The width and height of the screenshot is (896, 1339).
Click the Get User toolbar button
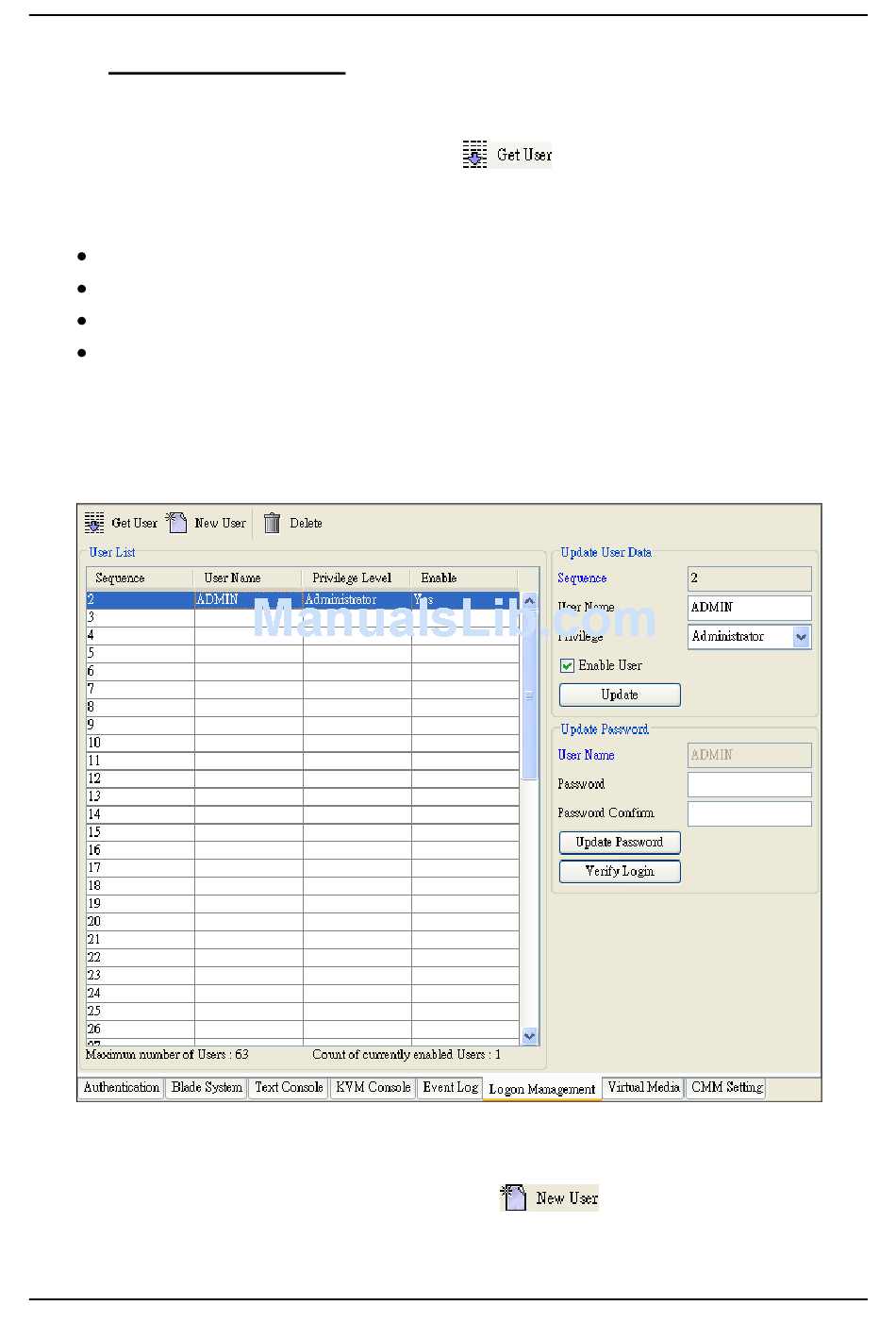(x=121, y=523)
